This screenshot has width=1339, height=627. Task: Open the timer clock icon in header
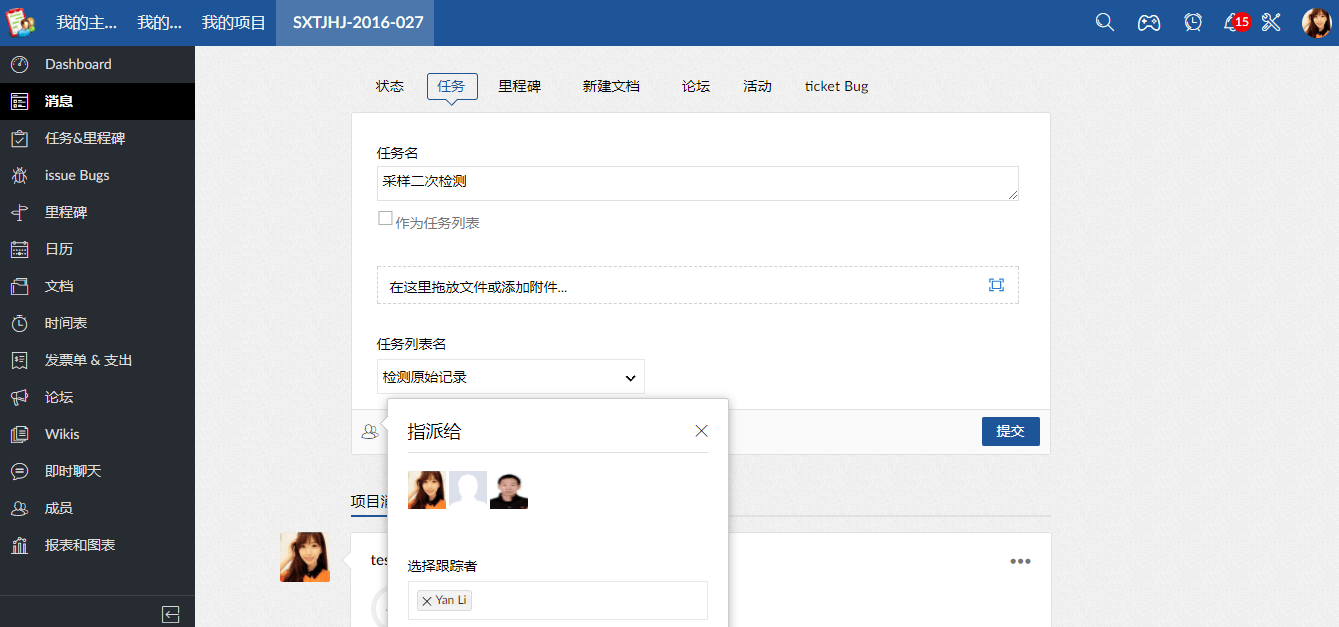pos(1192,22)
